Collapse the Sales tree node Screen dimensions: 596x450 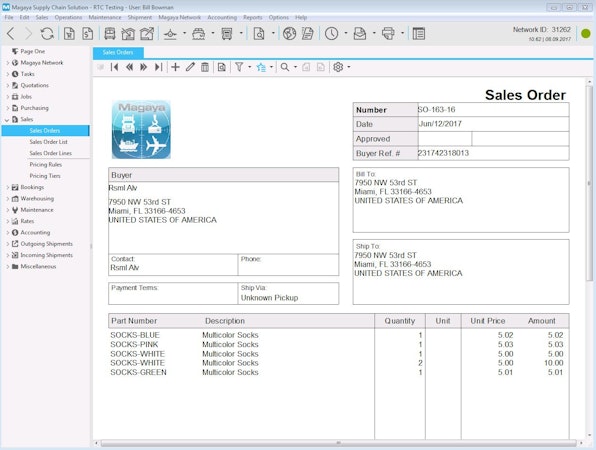[x=7, y=119]
